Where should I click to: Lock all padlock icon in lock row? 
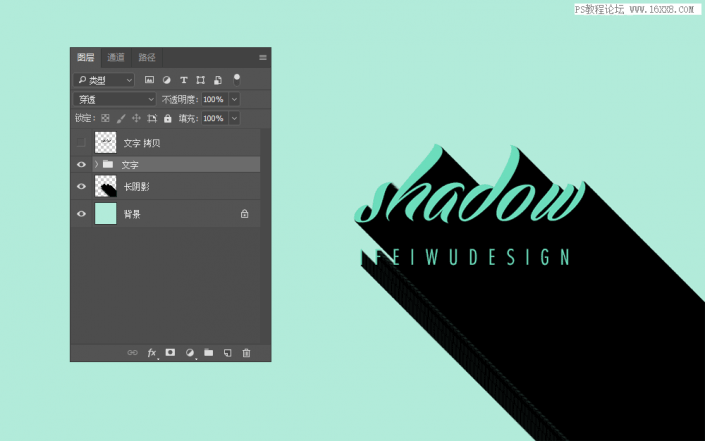[168, 118]
